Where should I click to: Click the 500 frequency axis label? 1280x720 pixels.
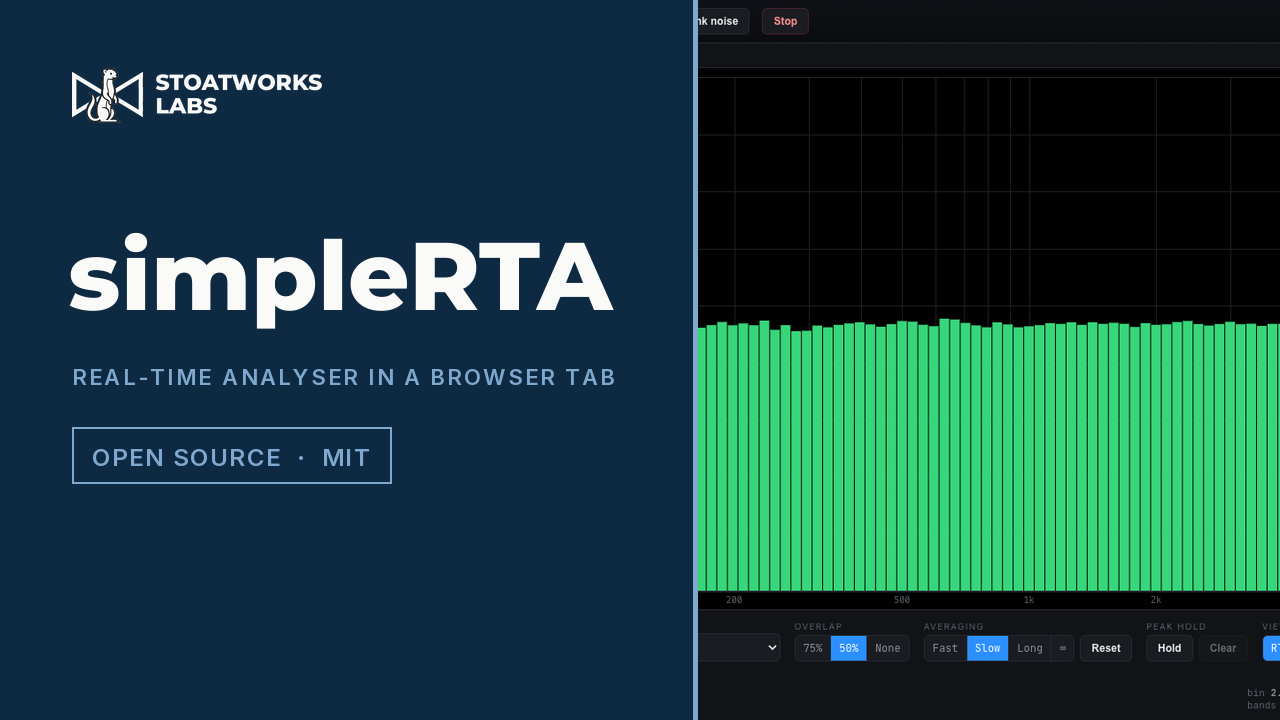[902, 600]
